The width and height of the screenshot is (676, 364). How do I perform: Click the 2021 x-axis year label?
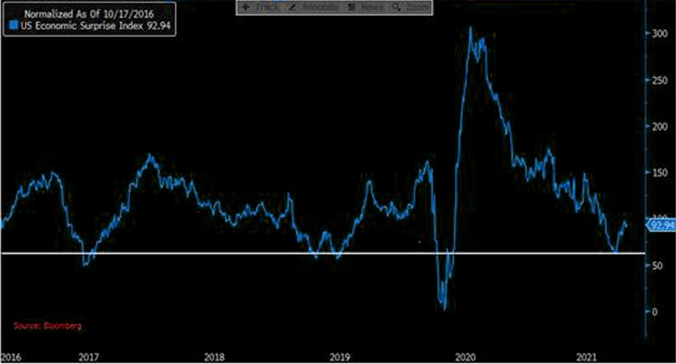point(586,357)
